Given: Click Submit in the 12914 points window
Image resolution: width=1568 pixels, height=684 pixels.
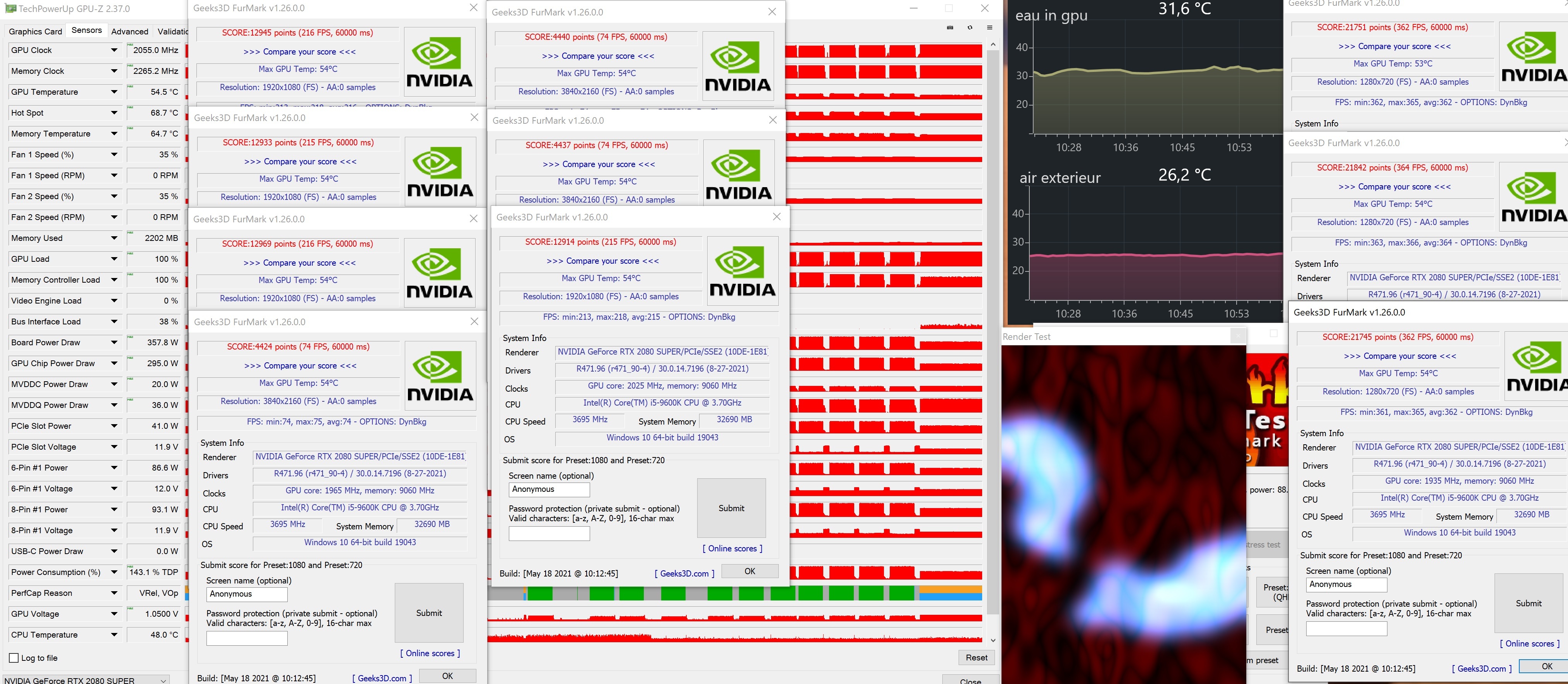Looking at the screenshot, I should [x=731, y=508].
